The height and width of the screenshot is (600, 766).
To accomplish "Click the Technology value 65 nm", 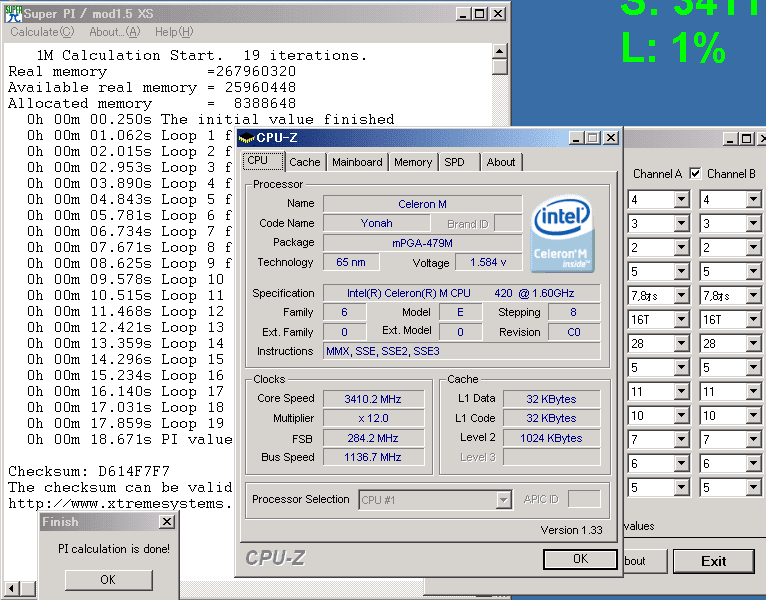I will point(351,262).
